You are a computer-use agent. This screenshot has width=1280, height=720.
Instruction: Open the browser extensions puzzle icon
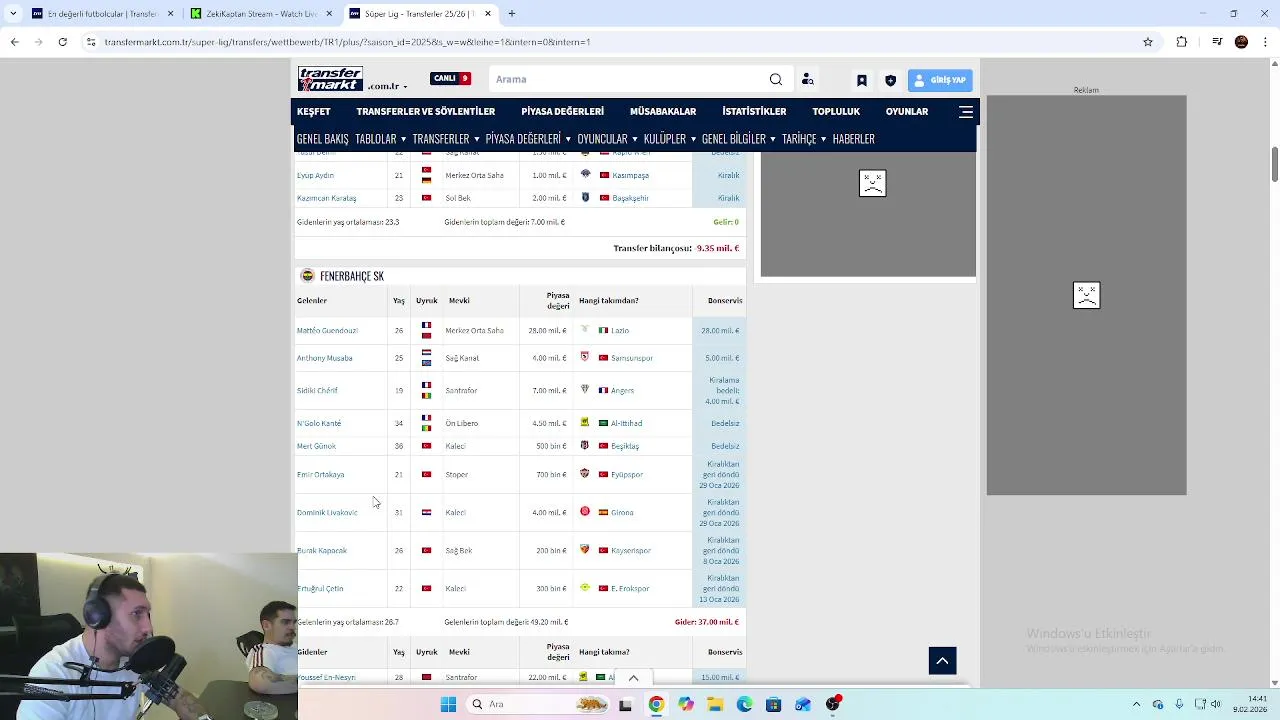[x=1182, y=42]
